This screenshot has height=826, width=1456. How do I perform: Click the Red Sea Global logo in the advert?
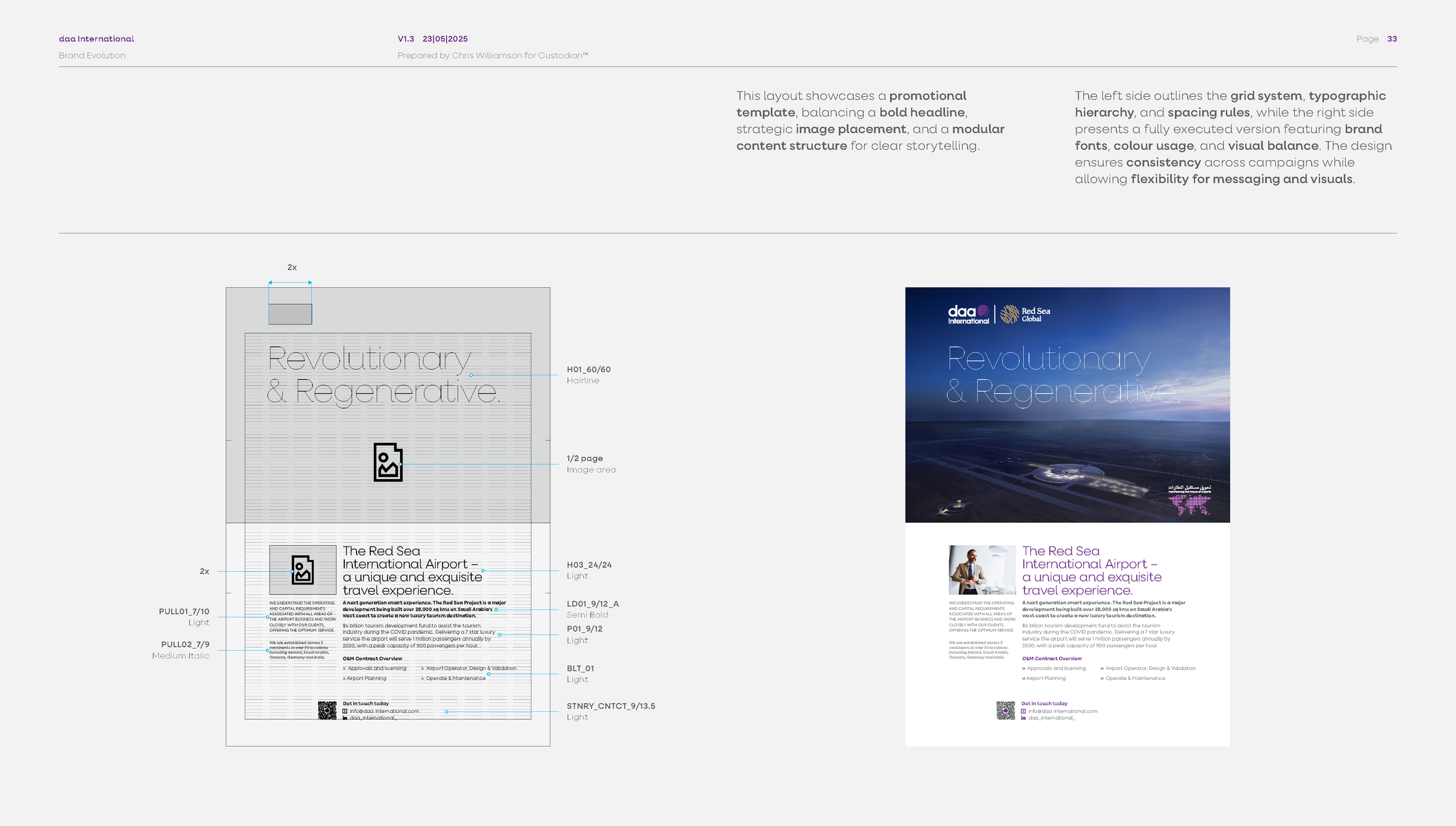(1026, 314)
